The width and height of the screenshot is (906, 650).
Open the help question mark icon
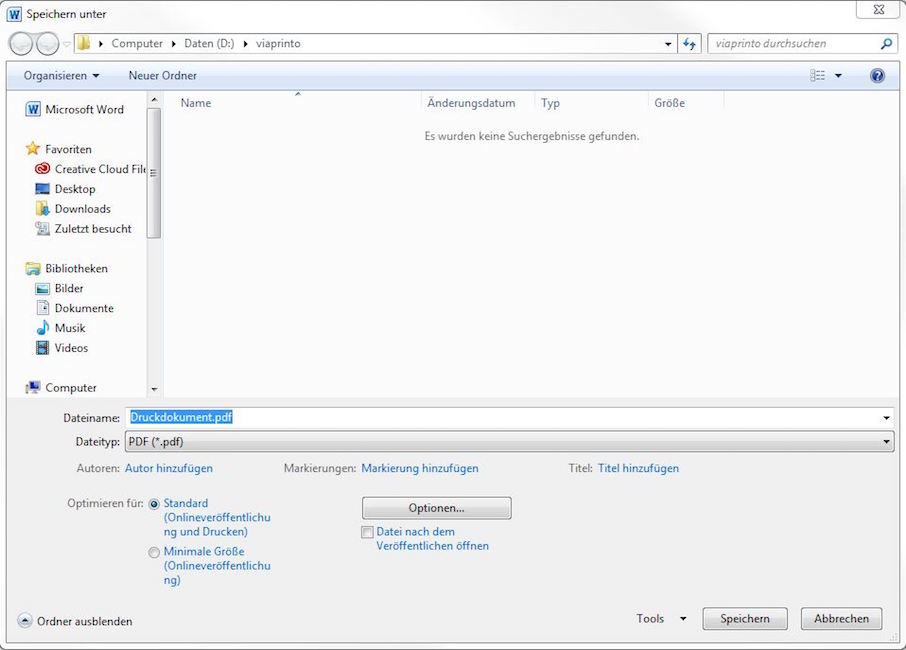[x=877, y=76]
